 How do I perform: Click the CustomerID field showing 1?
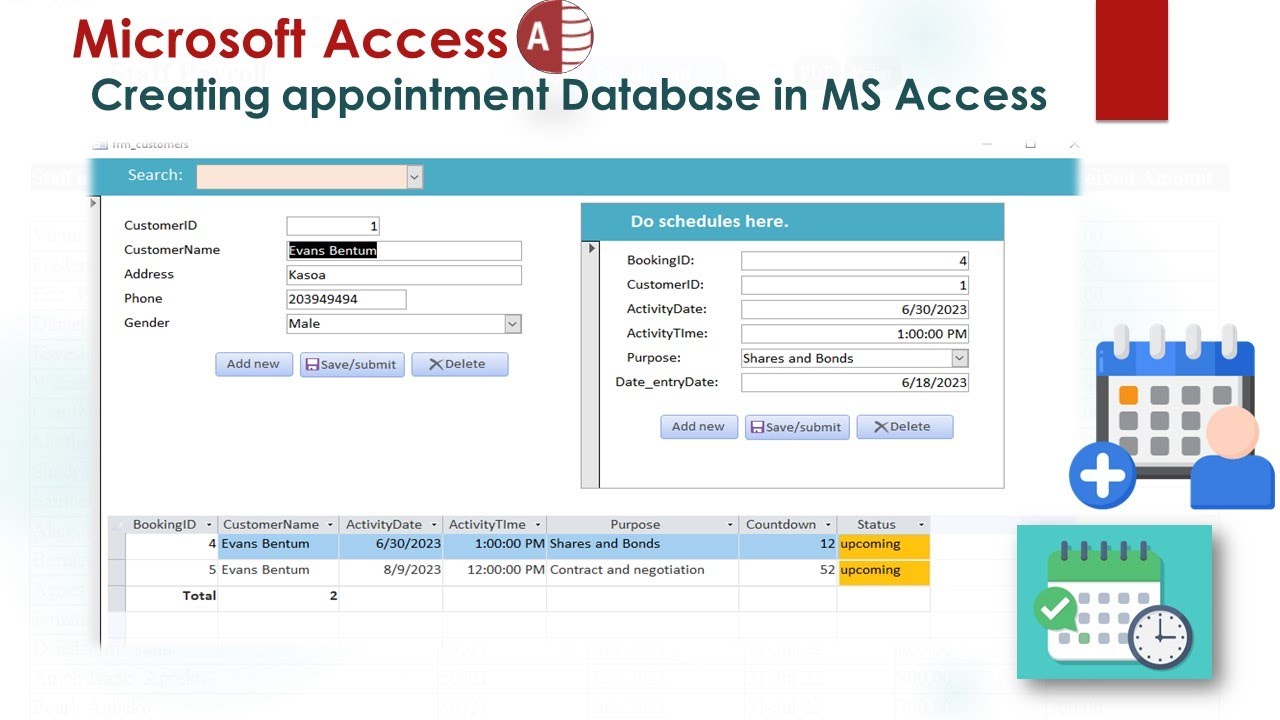(x=333, y=226)
